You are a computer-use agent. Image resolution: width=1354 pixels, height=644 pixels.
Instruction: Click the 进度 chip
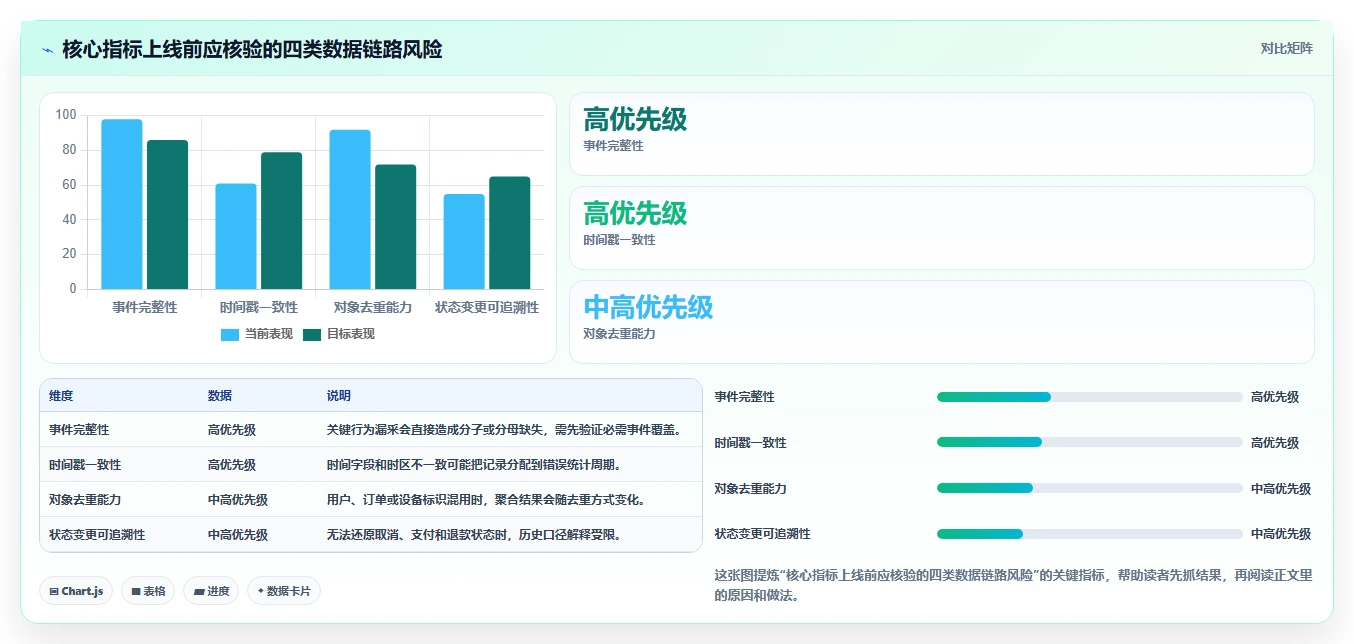click(211, 591)
